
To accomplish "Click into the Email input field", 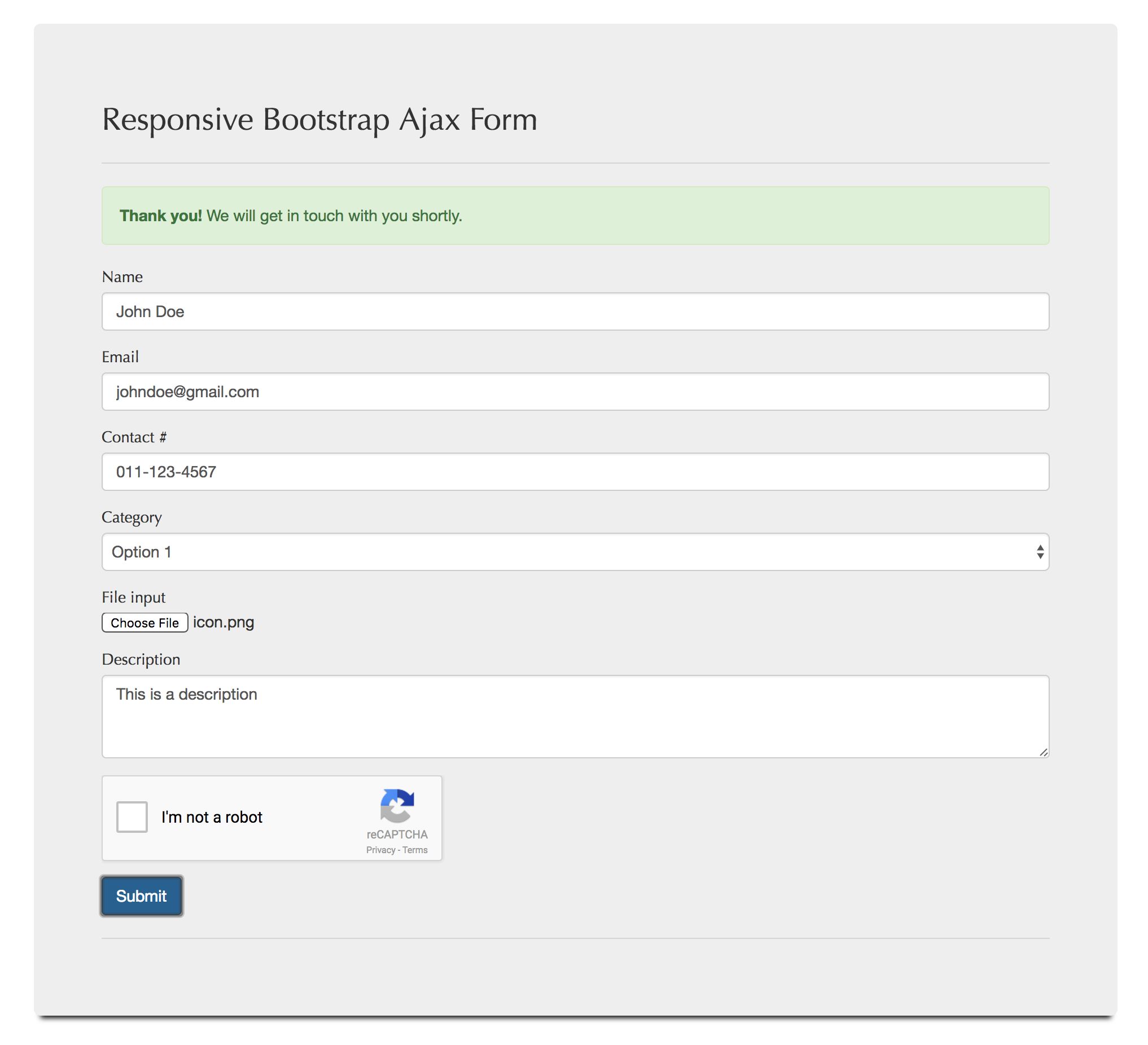I will click(575, 392).
